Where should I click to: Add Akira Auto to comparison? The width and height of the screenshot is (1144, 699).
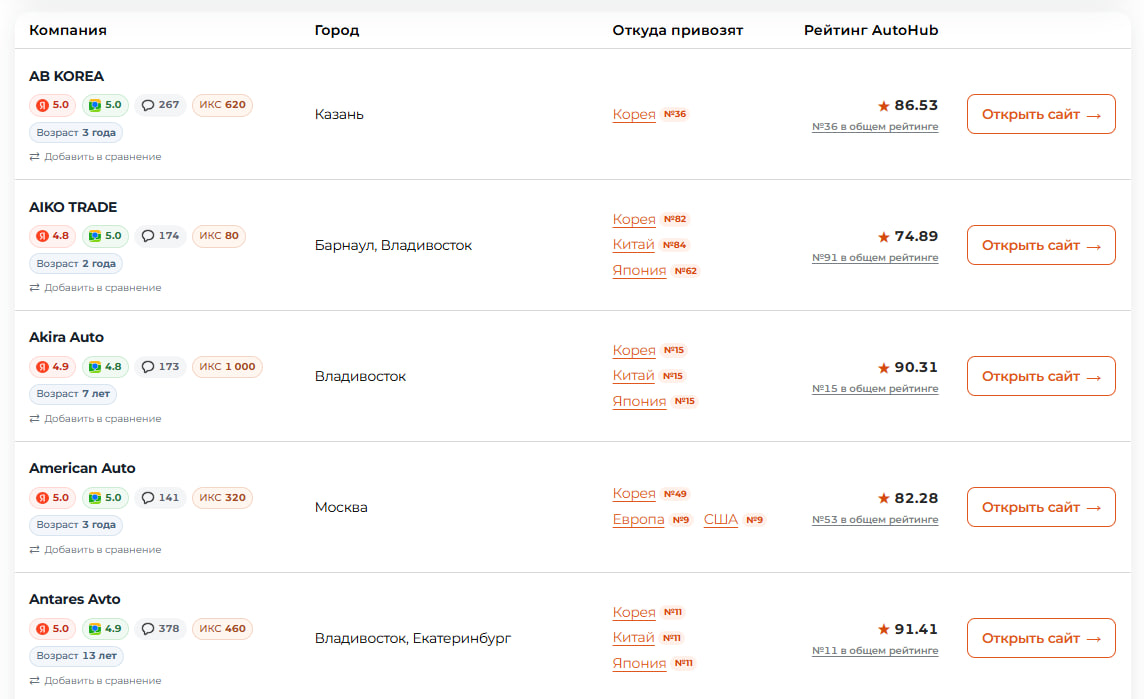coord(96,419)
